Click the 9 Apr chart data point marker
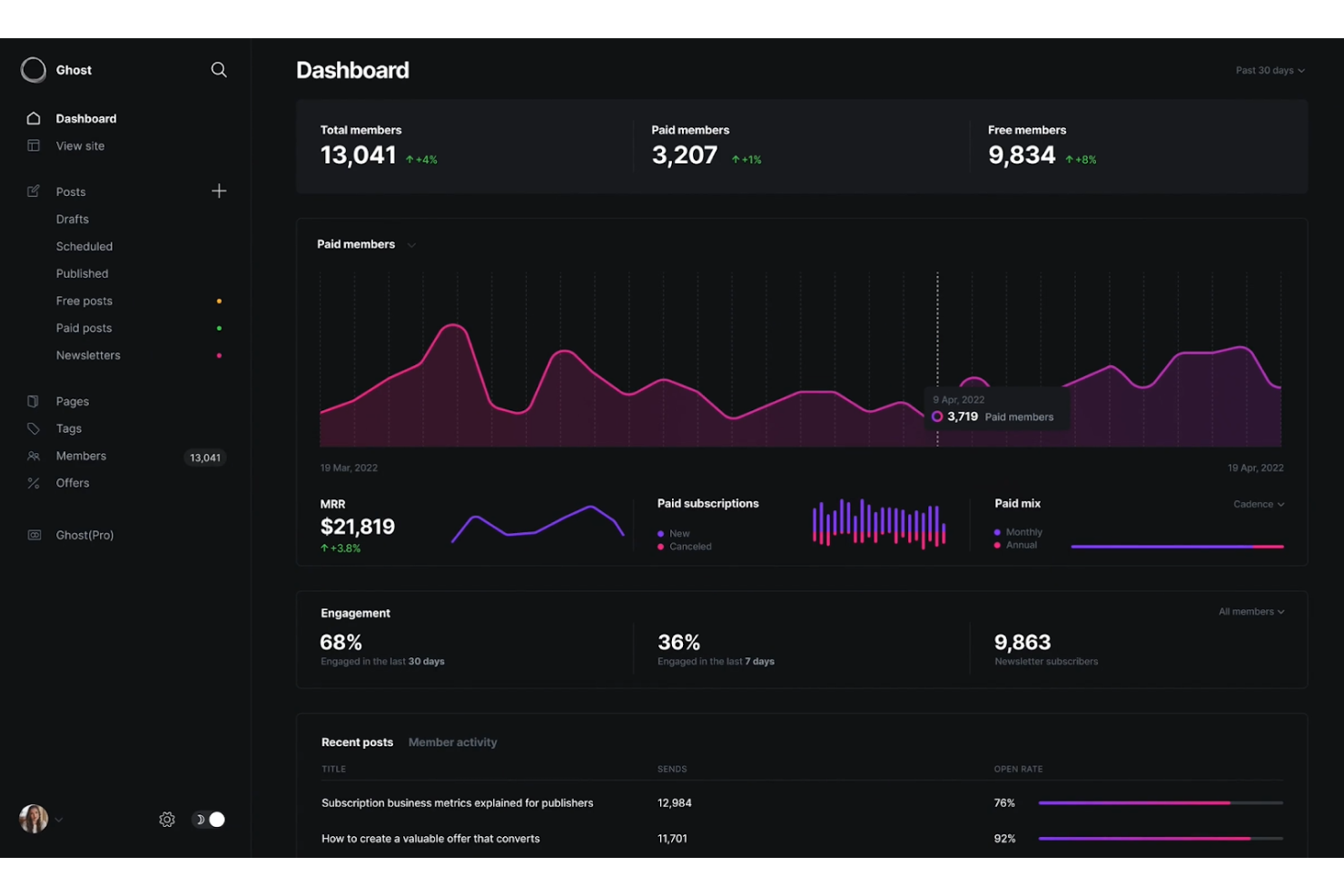 tap(937, 417)
